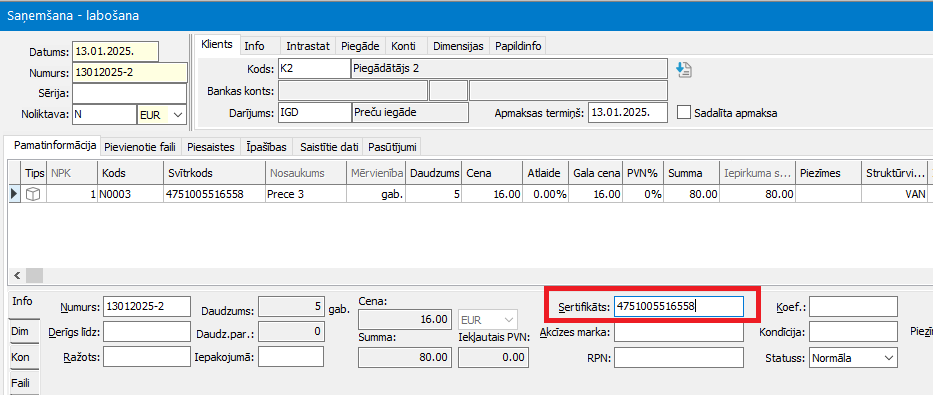Click the Akcīzes marka field
This screenshot has width=933, height=395.
[678, 332]
